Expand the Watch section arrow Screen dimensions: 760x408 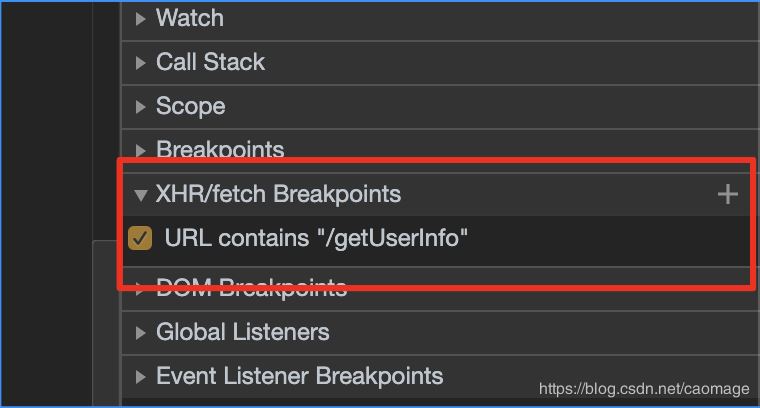[x=140, y=18]
